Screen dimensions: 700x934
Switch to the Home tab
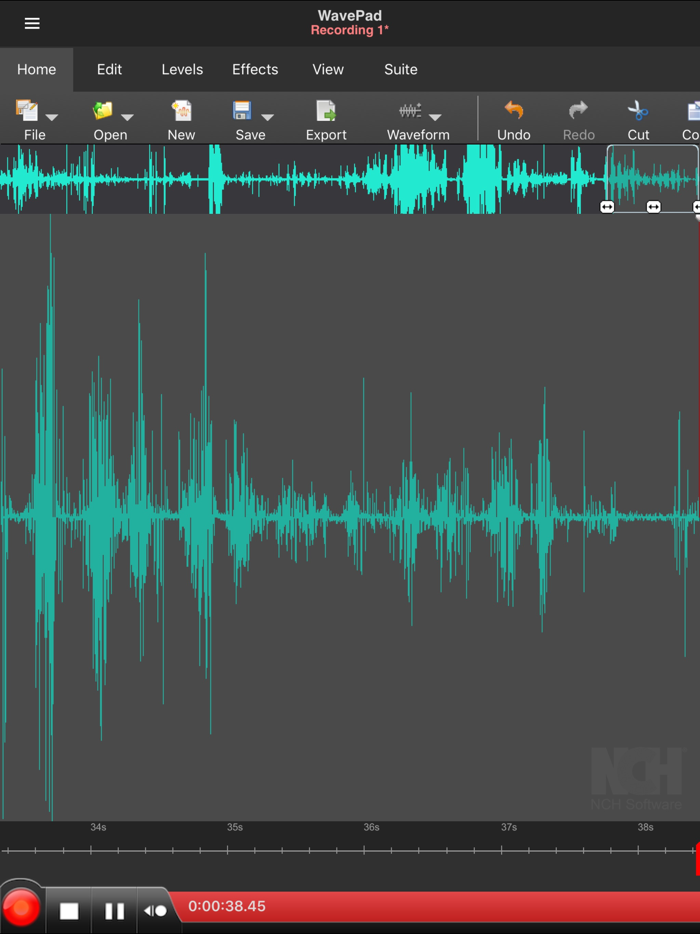click(x=36, y=70)
